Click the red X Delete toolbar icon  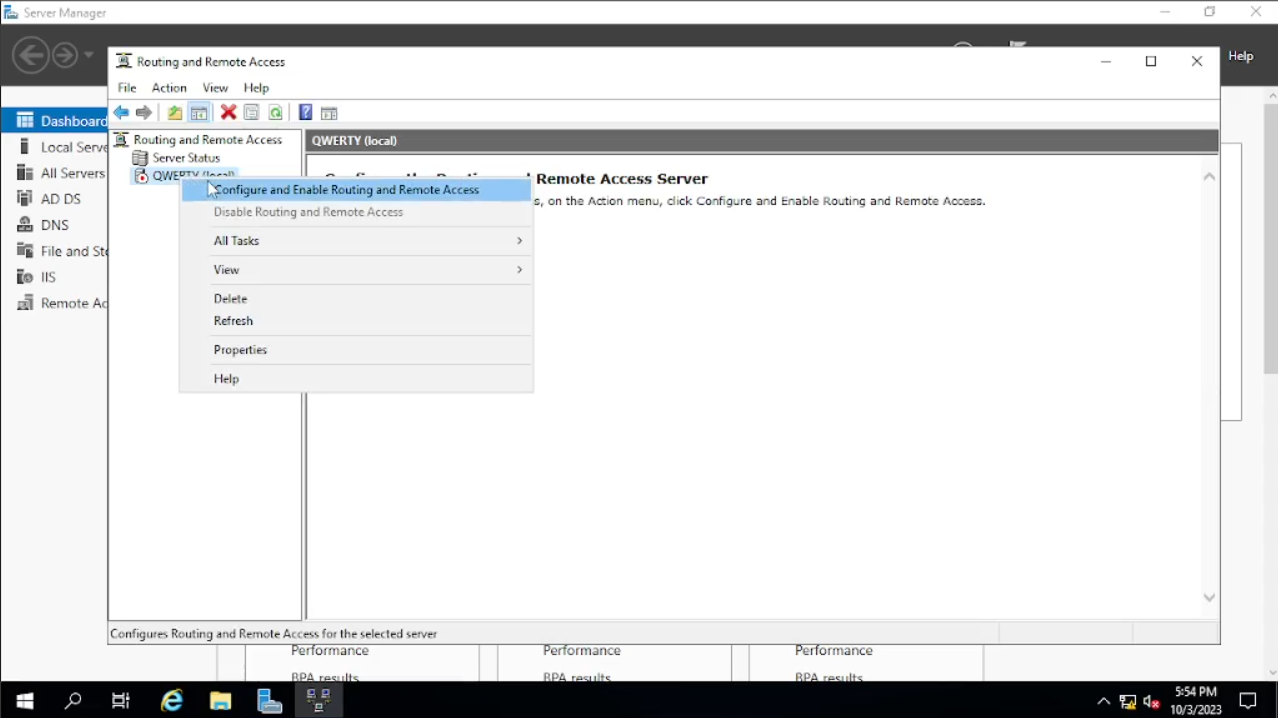[228, 113]
